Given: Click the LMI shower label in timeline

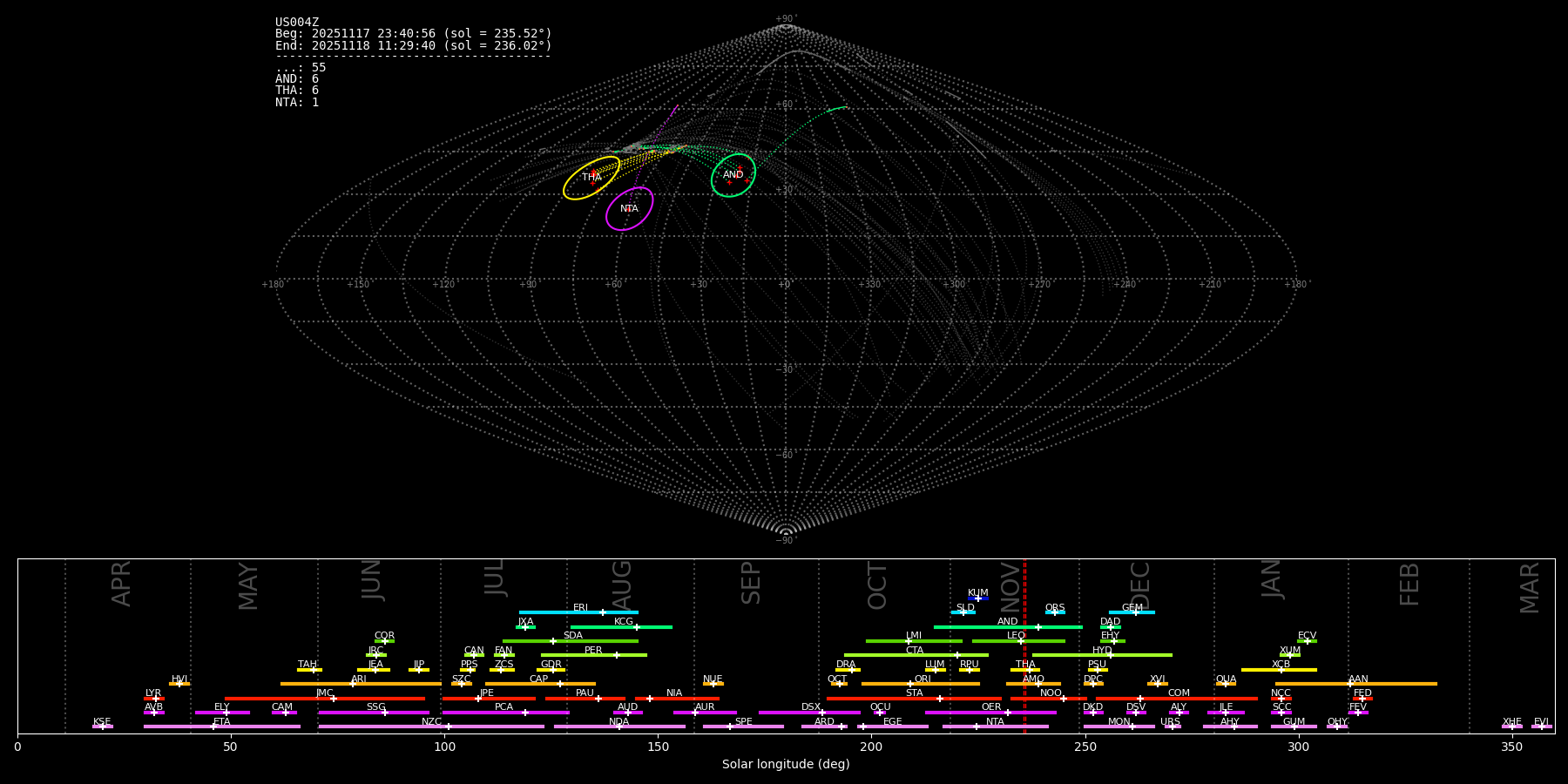Looking at the screenshot, I should [914, 636].
